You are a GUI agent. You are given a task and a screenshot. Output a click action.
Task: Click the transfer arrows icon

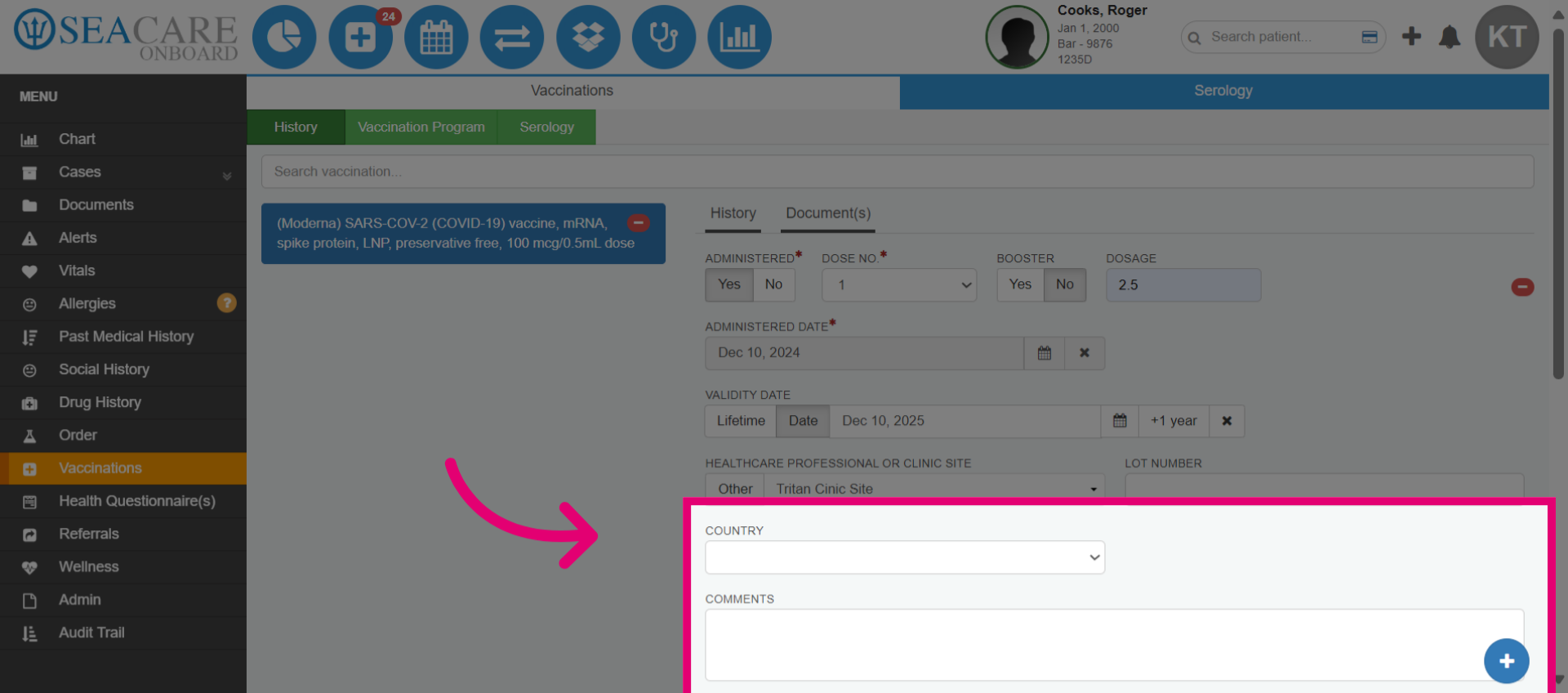tap(512, 37)
